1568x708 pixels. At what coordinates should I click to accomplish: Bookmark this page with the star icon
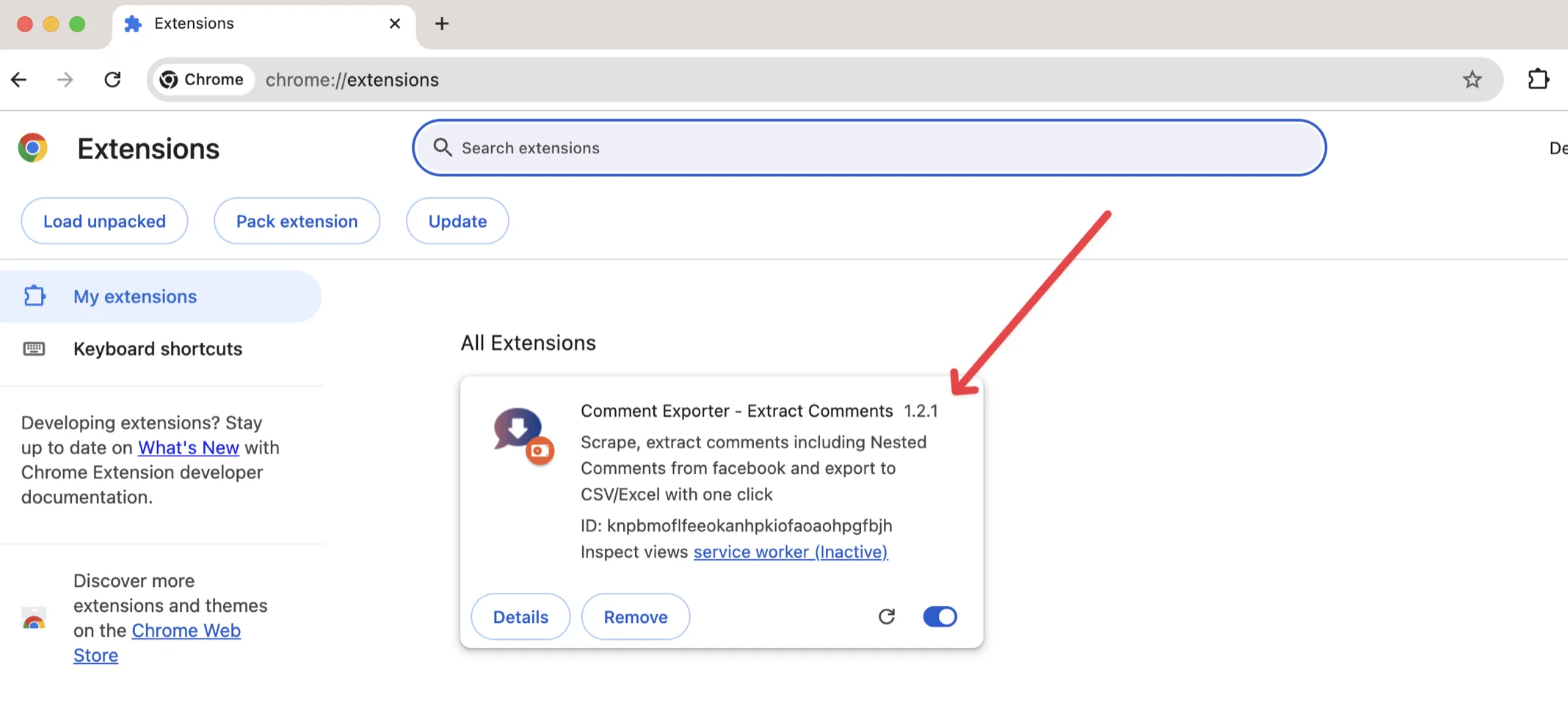tap(1472, 79)
